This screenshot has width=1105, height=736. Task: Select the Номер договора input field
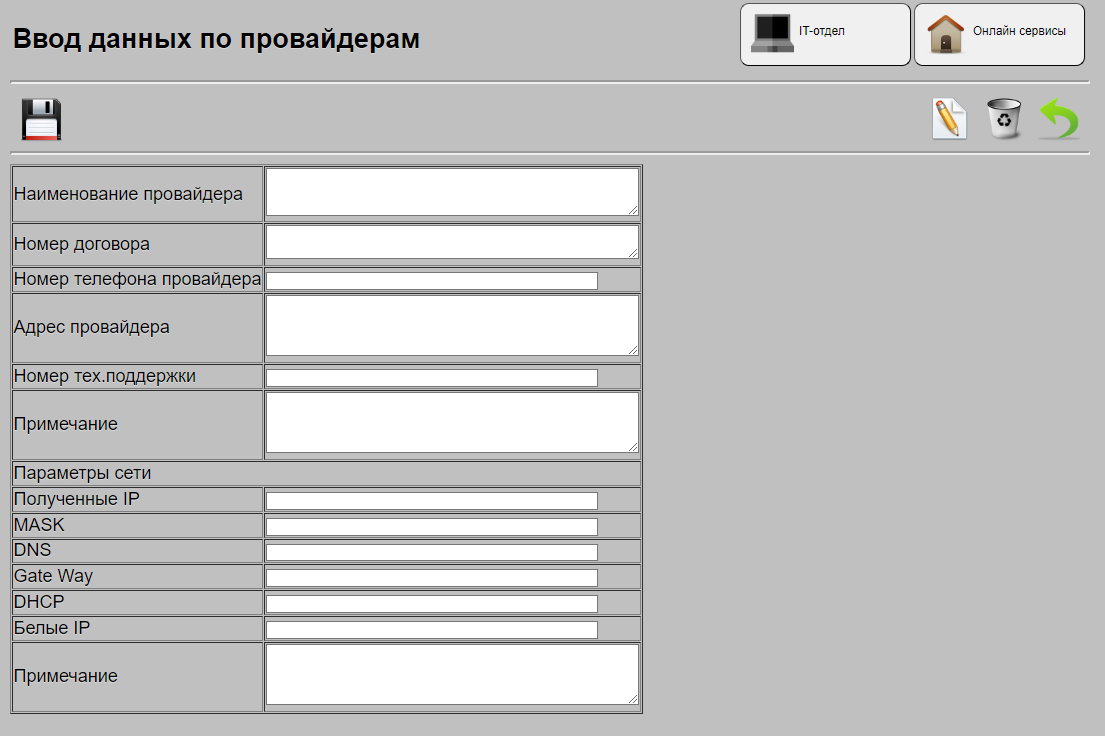click(x=450, y=240)
